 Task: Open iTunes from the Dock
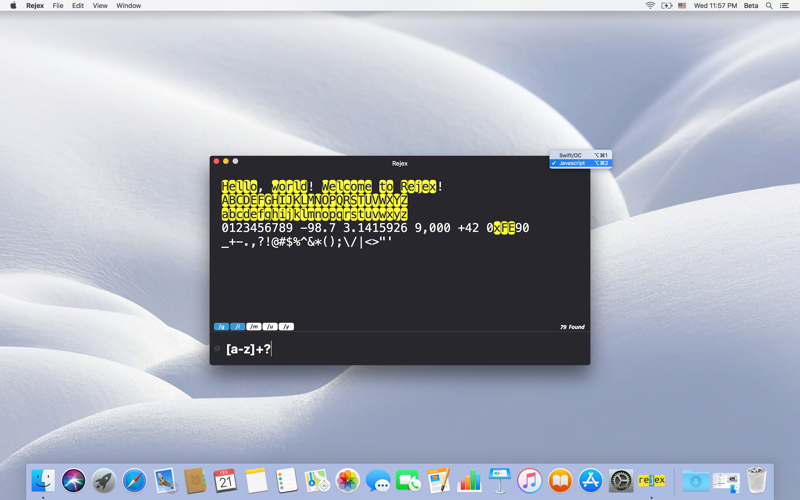[x=530, y=481]
